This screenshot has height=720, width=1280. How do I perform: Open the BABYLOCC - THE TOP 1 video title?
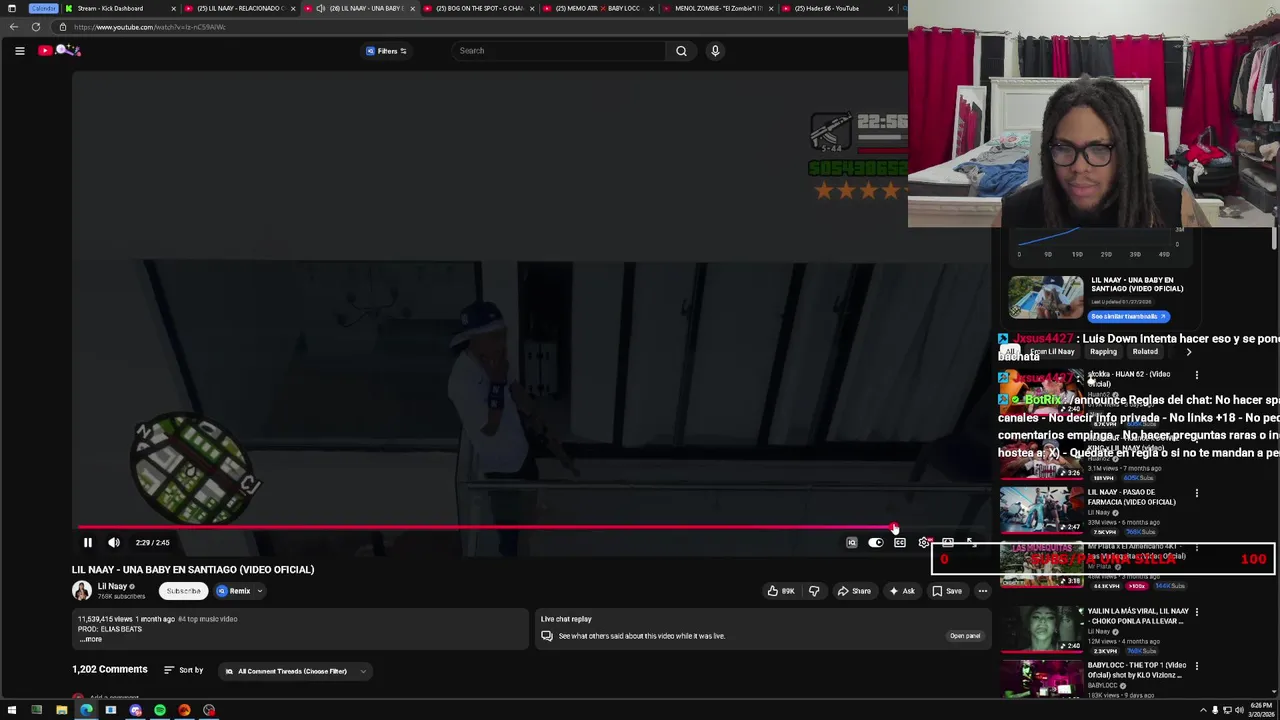click(1137, 670)
